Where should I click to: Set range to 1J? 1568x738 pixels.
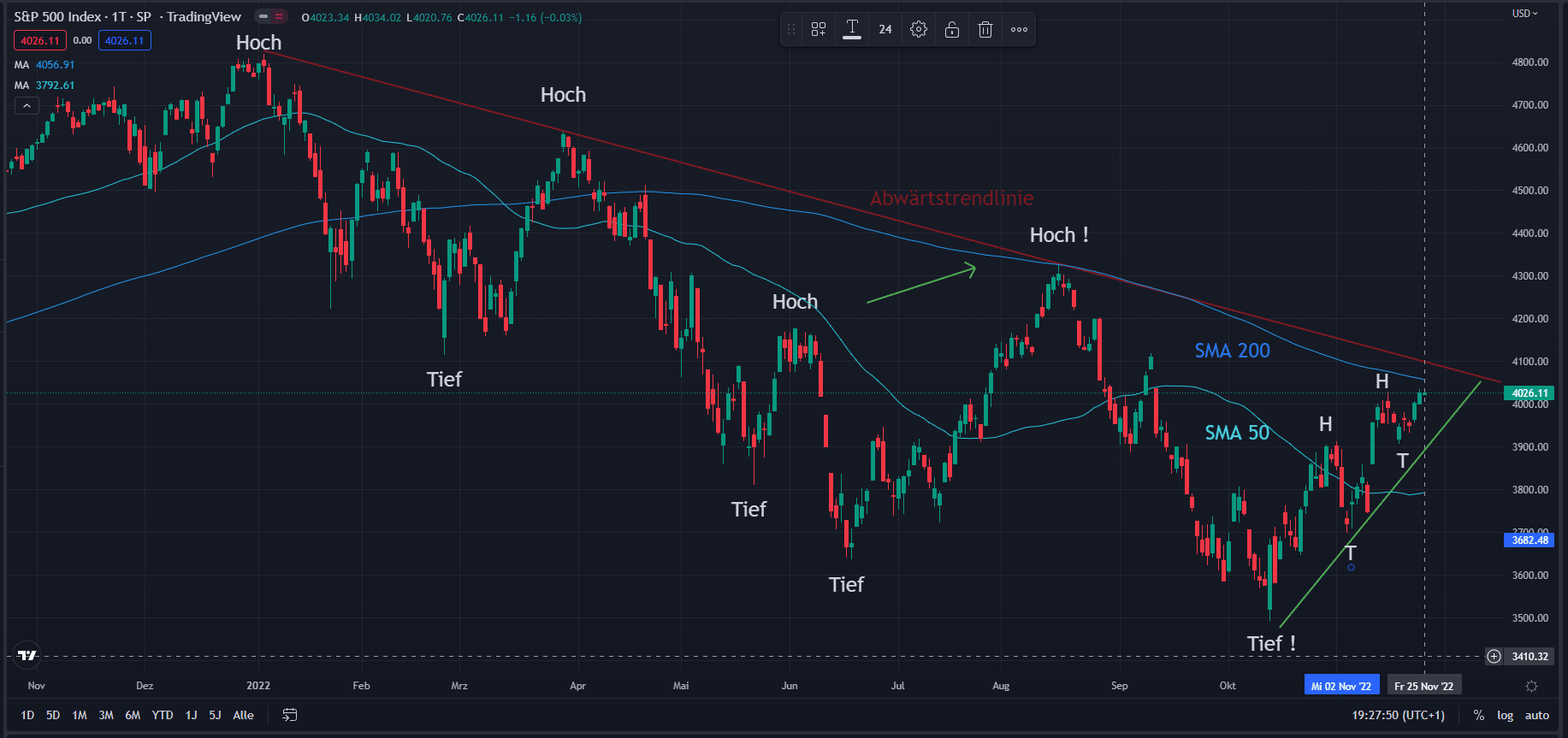[192, 716]
